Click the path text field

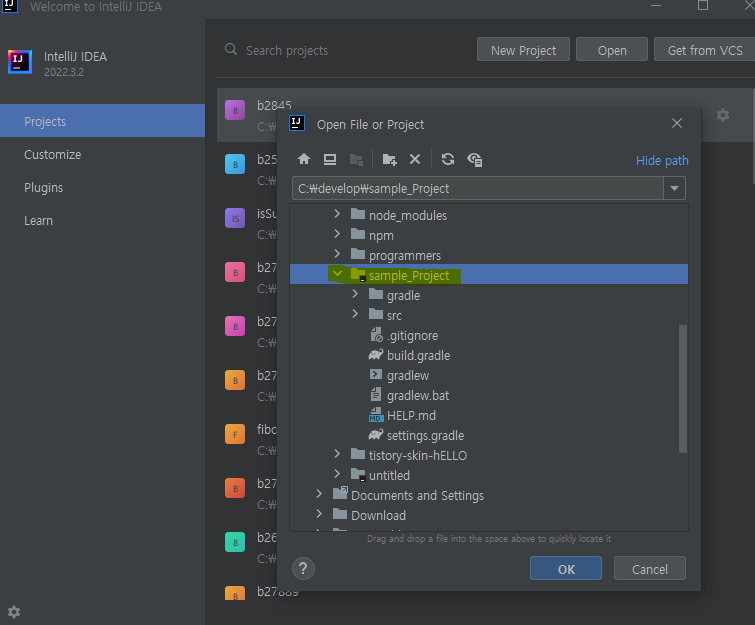point(478,188)
